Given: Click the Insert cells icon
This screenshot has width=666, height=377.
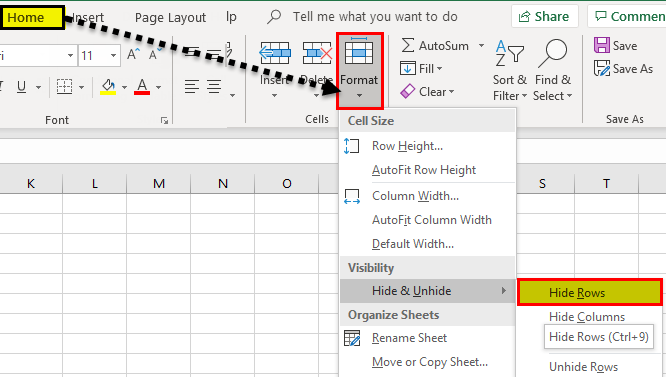Looking at the screenshot, I should (275, 53).
